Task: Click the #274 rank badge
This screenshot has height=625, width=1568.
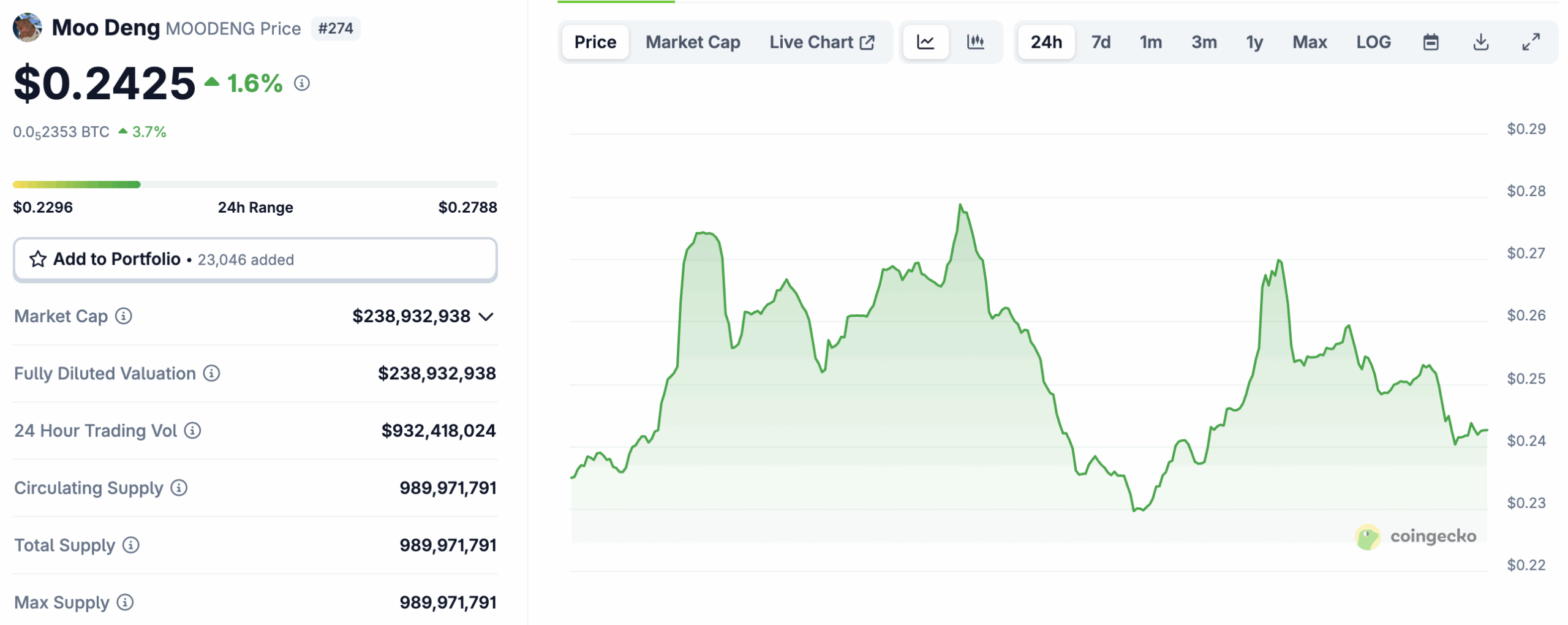Action: tap(336, 29)
